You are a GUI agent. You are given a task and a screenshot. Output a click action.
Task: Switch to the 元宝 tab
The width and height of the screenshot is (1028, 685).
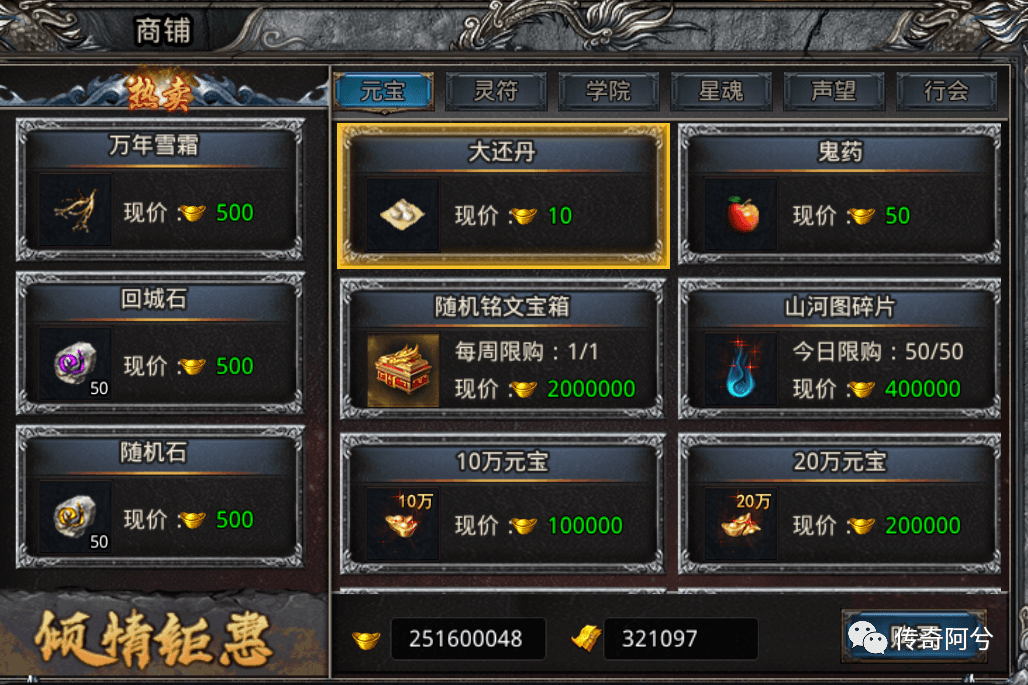click(384, 91)
